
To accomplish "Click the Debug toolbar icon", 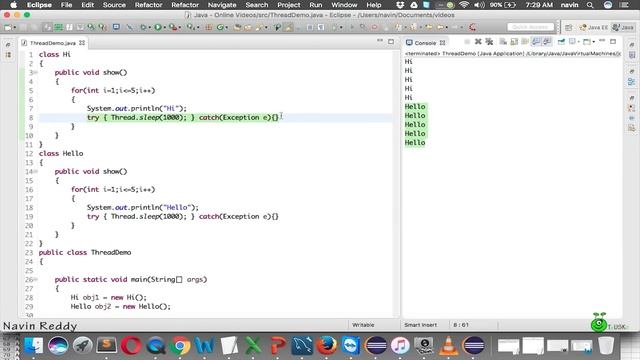I will 143,27.
